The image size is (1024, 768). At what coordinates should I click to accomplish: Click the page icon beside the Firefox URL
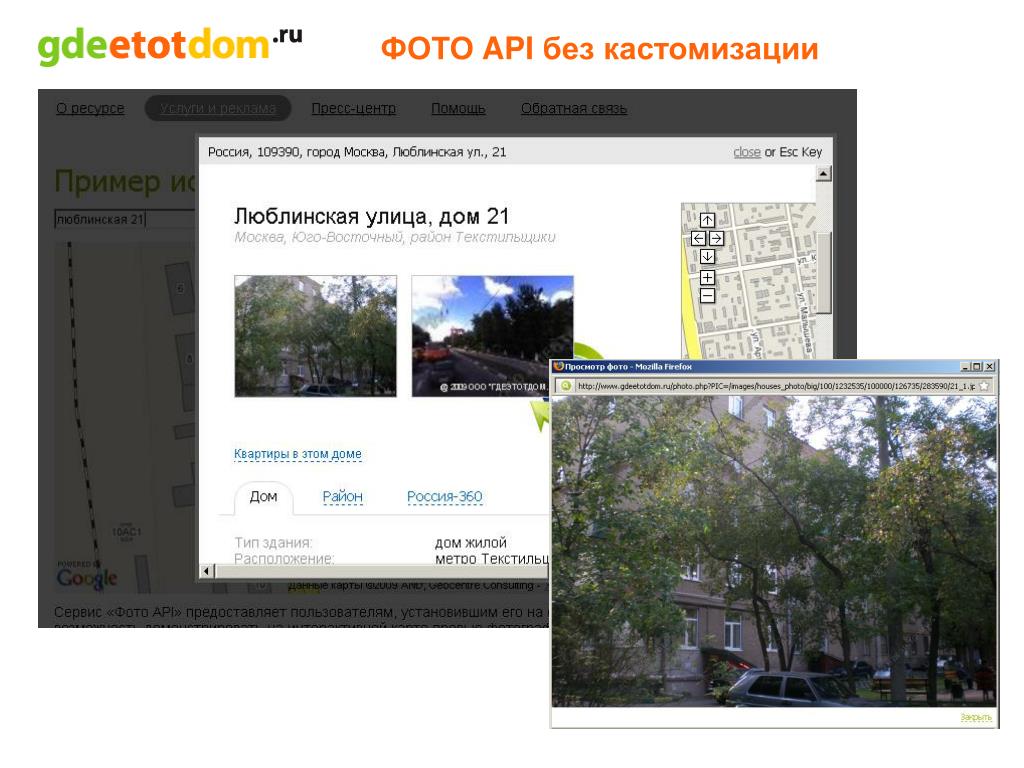pos(566,386)
